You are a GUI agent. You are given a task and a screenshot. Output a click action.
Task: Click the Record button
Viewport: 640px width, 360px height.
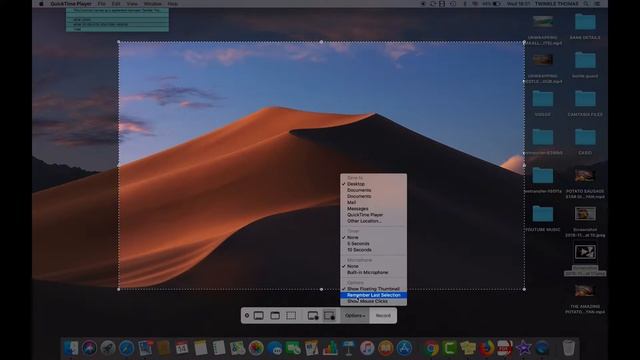pos(383,316)
